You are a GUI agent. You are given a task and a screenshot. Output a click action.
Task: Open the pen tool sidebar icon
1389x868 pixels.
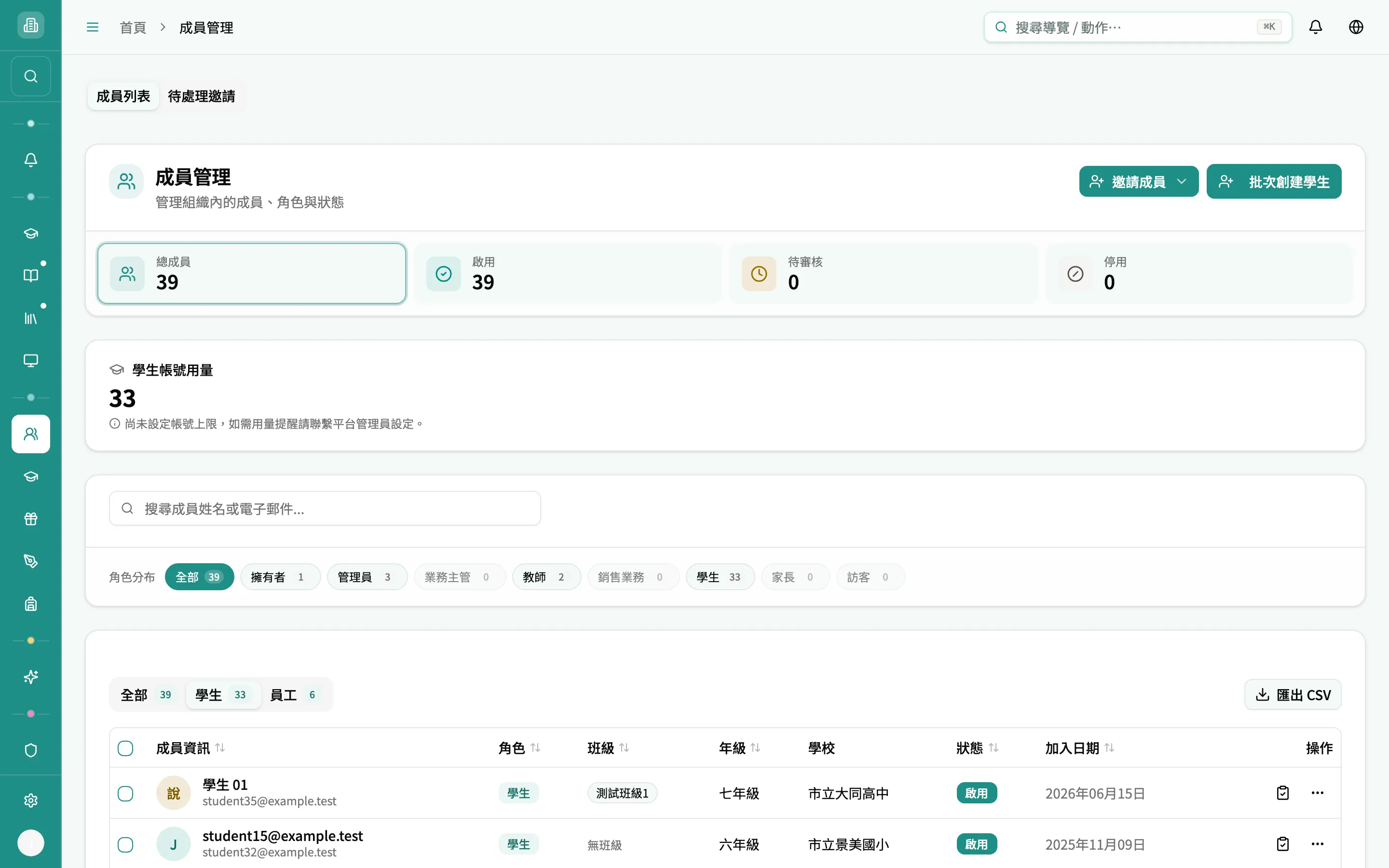(x=30, y=561)
